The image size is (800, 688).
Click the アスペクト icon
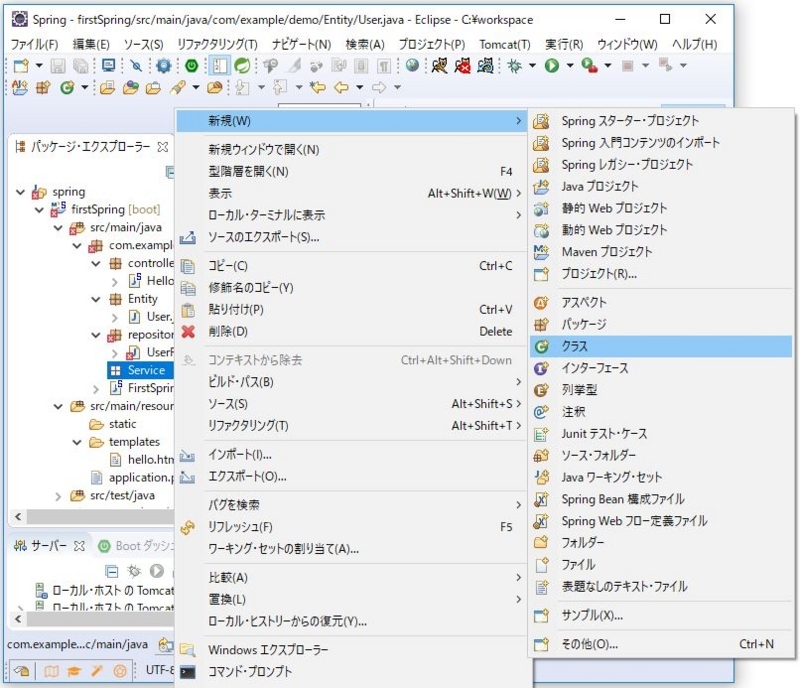click(541, 303)
